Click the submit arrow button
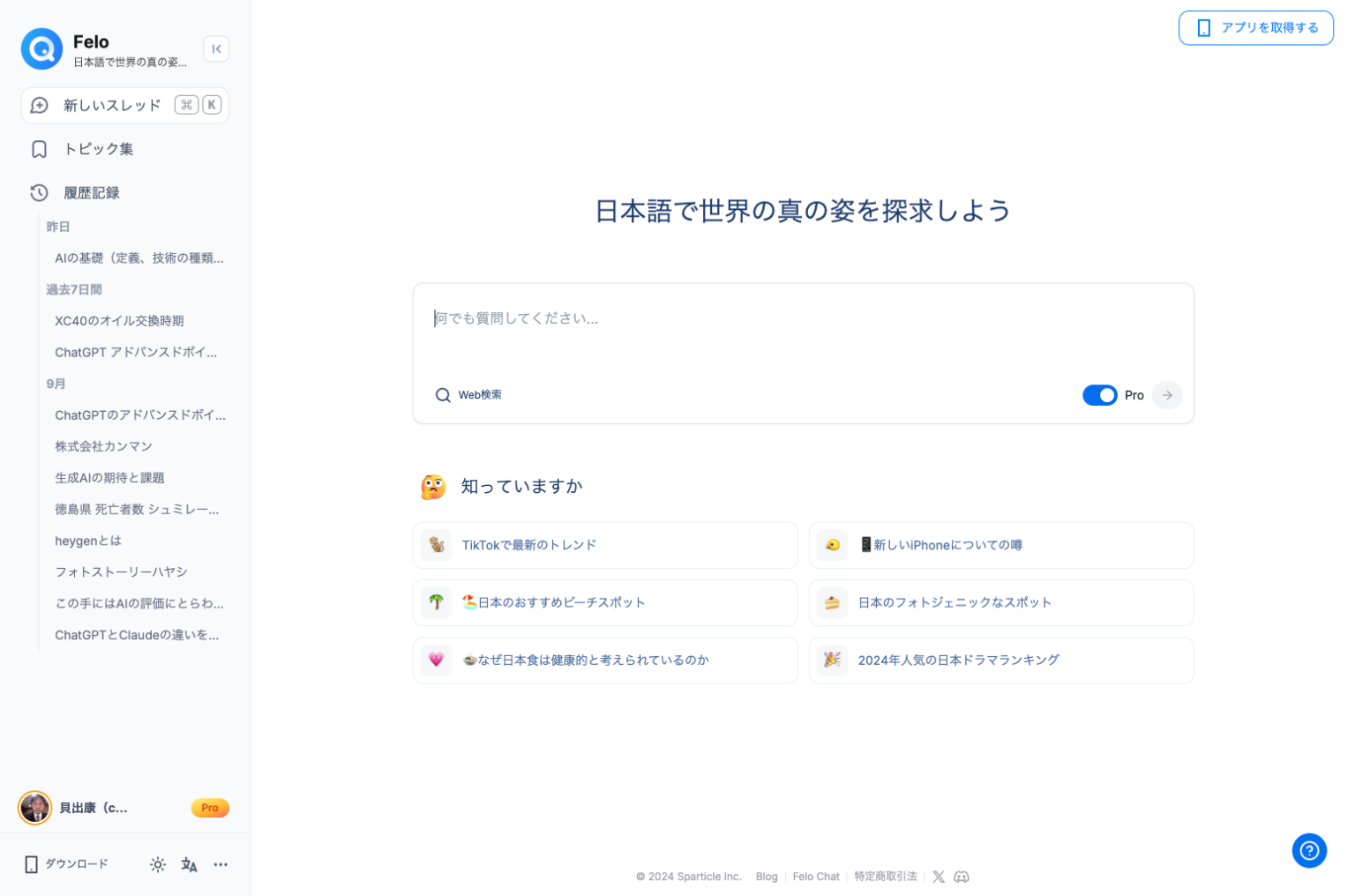 (x=1167, y=395)
